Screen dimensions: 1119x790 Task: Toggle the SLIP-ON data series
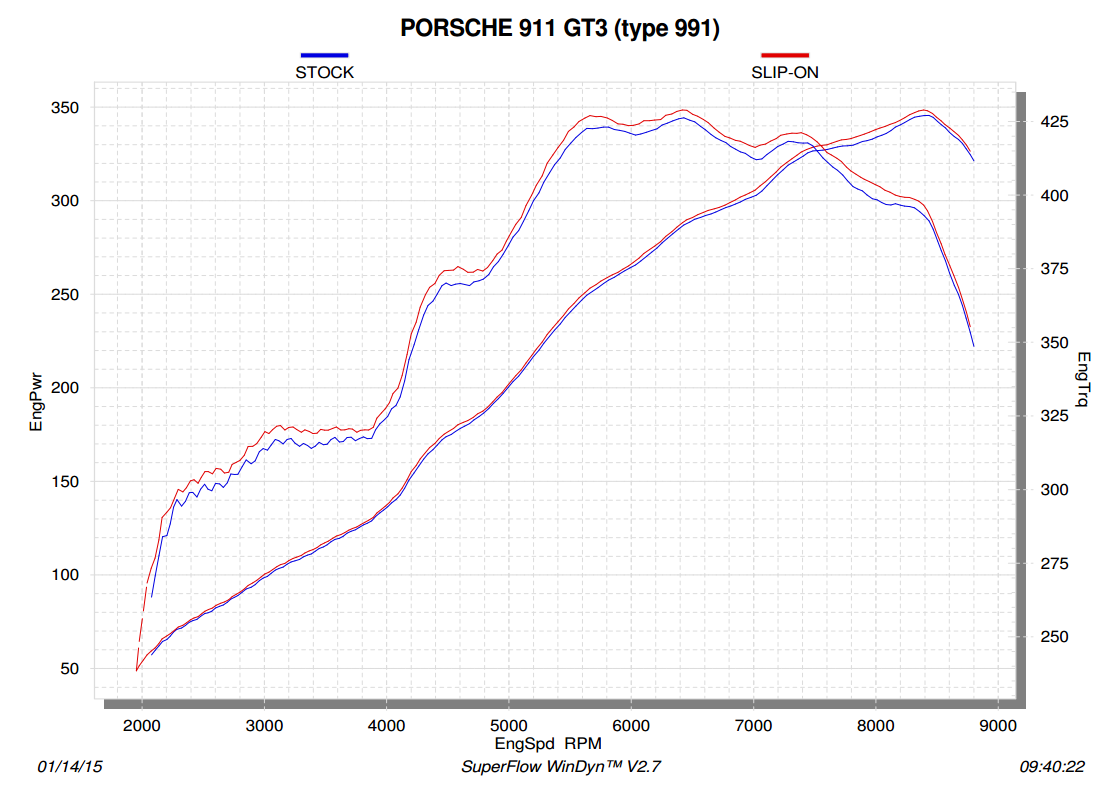pyautogui.click(x=786, y=71)
